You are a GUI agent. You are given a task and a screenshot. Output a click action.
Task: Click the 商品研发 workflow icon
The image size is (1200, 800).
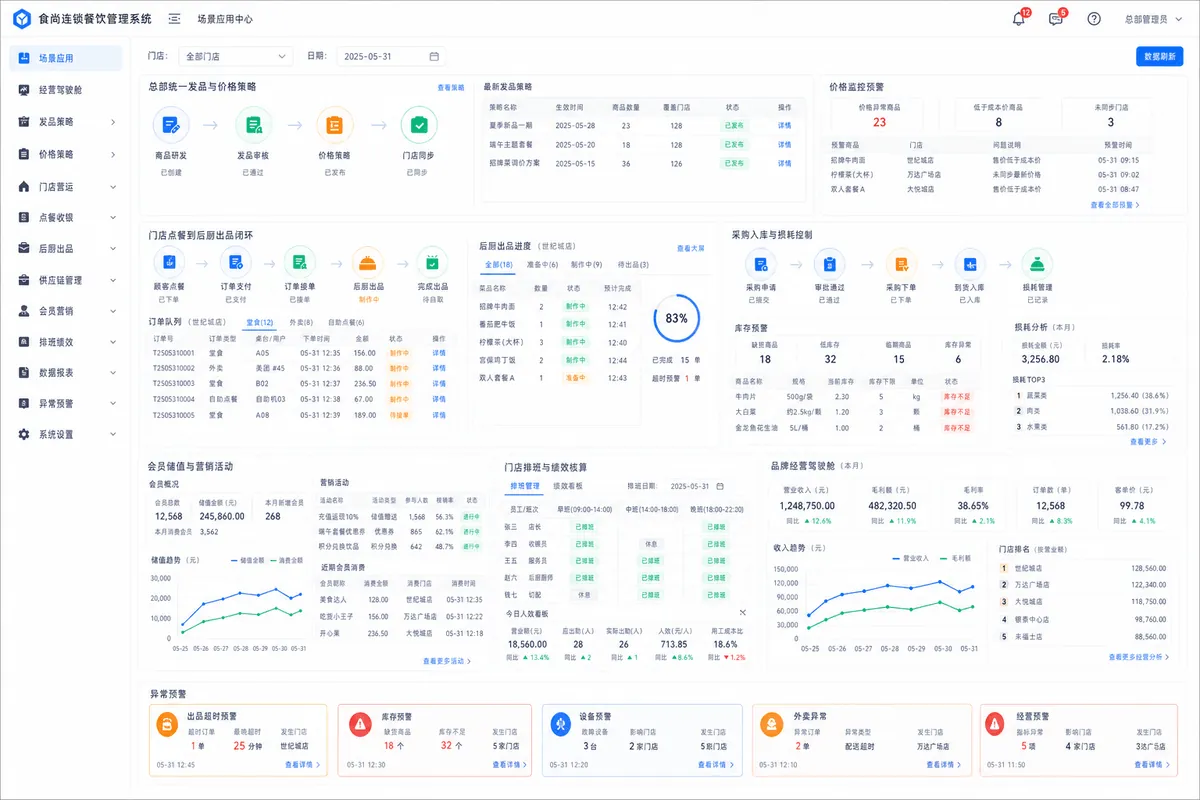171,126
